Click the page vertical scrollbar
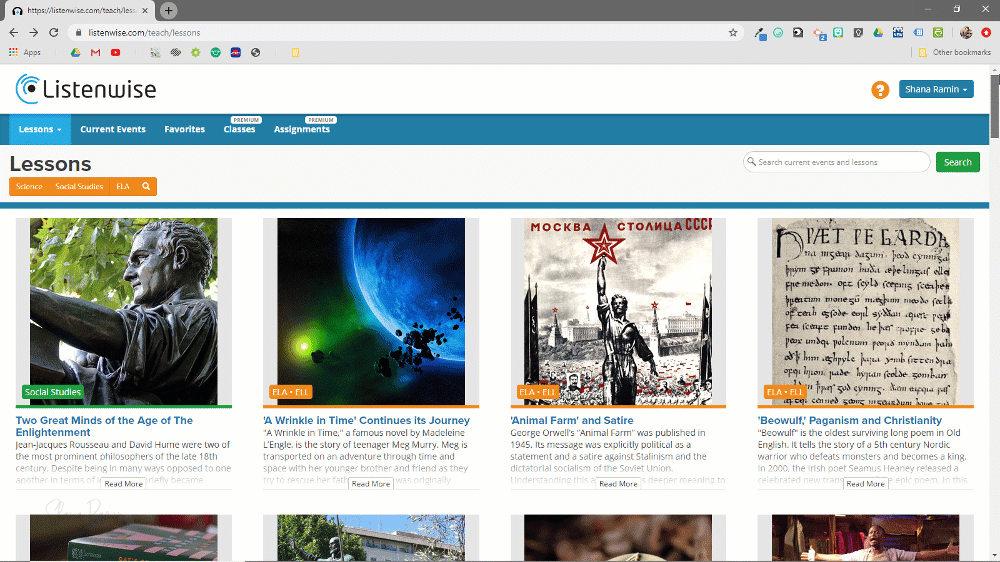Screen dimensions: 1000x562 click(994, 107)
